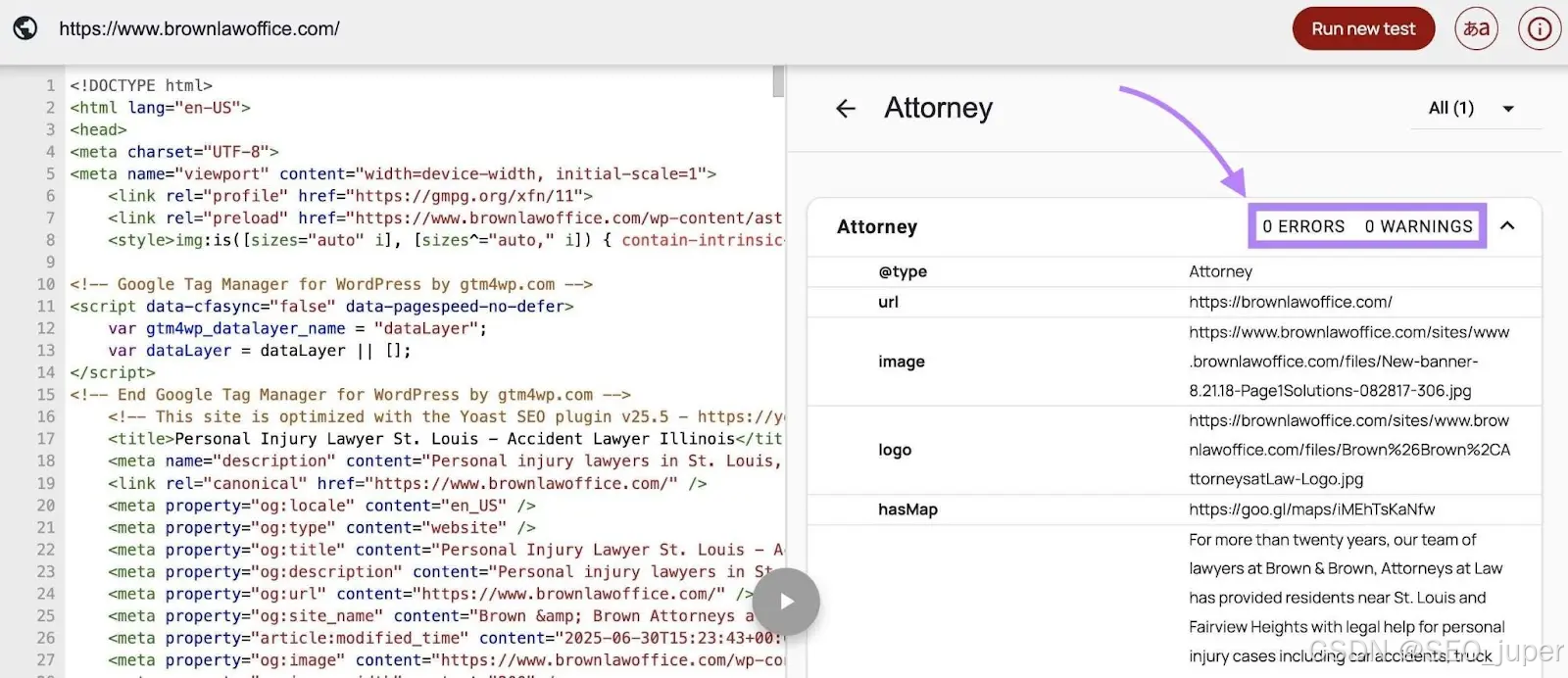This screenshot has width=1568, height=678.
Task: Click the var gtm4wp_datalayer_name code line
Action: pyautogui.click(x=297, y=328)
